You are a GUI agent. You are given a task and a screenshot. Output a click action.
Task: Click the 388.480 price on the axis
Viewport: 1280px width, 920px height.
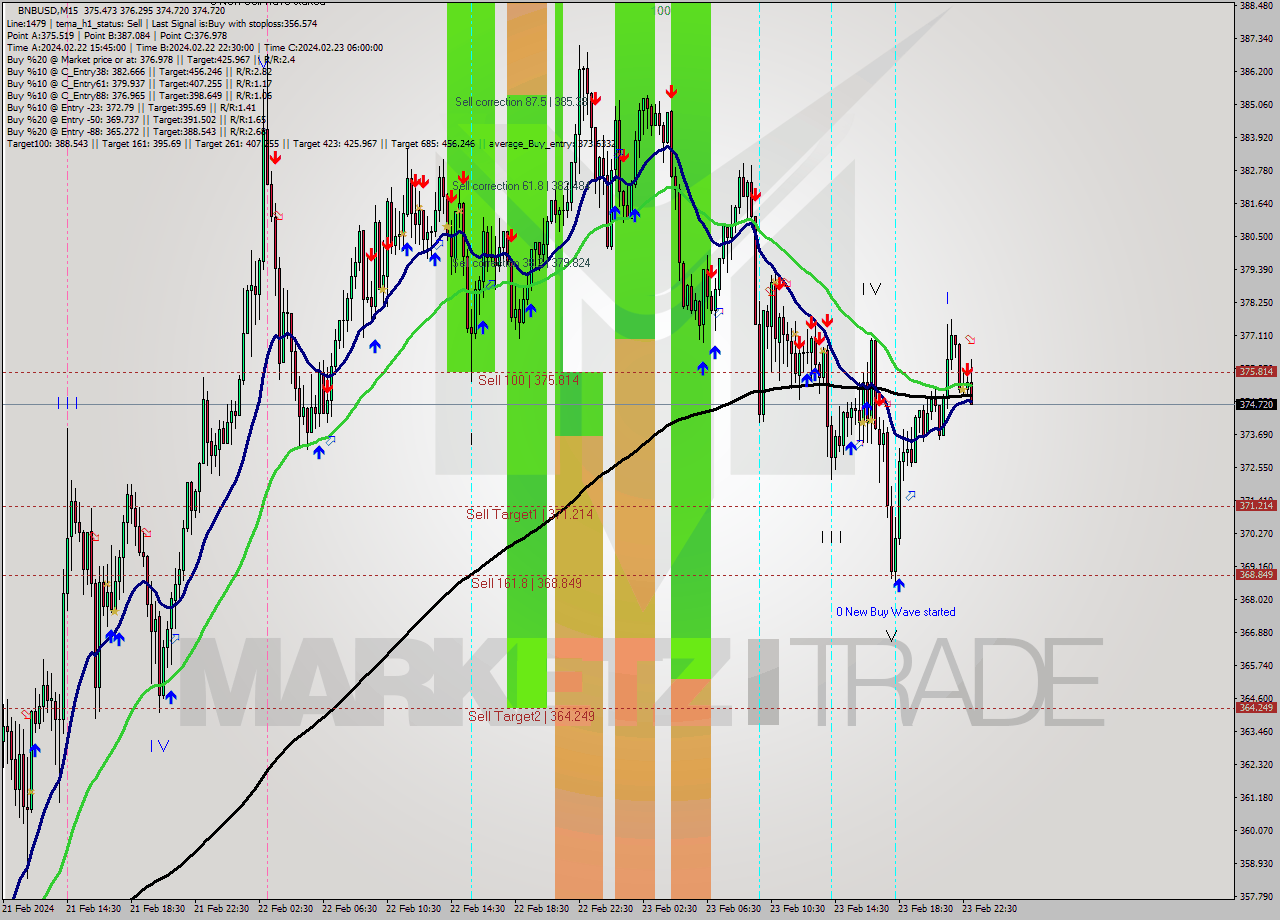point(1256,5)
